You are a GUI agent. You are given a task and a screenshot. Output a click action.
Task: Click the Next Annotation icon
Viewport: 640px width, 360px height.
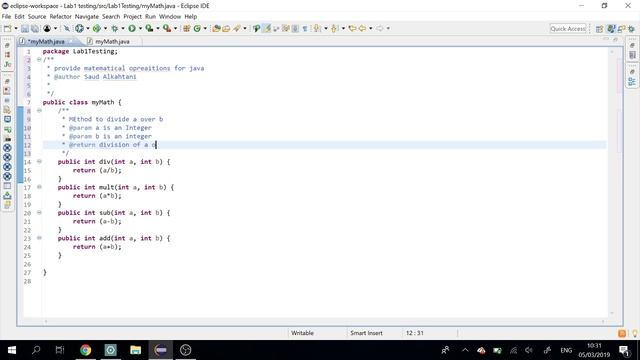[x=317, y=28]
